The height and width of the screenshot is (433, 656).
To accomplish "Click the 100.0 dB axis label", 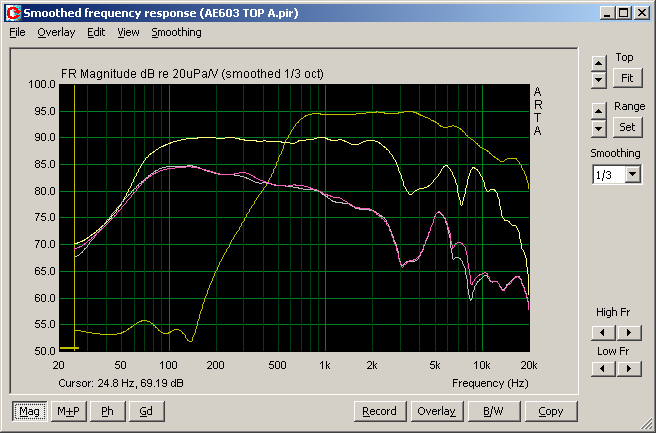I will pyautogui.click(x=42, y=85).
